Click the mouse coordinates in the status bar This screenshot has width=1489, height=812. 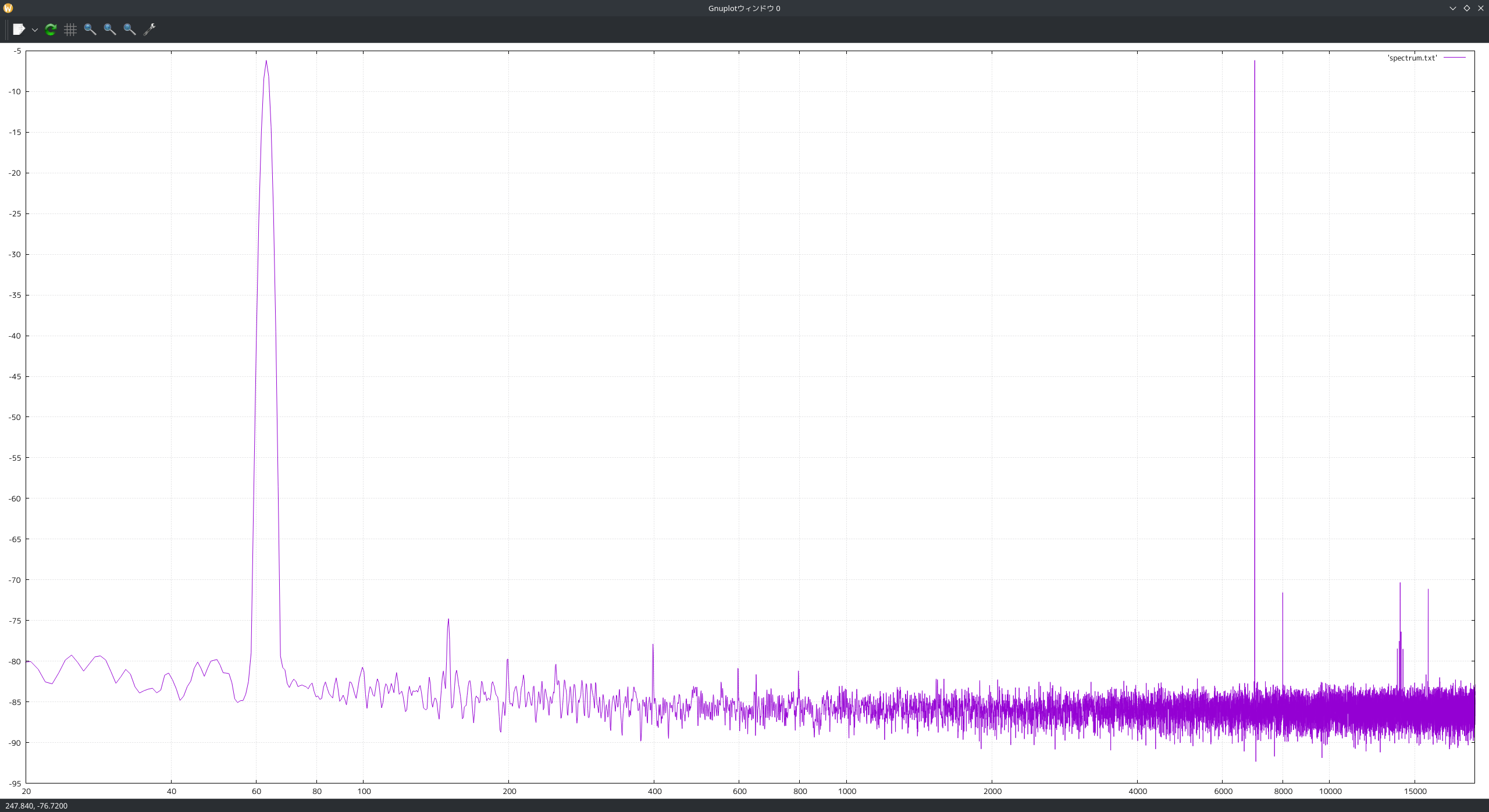(36, 806)
